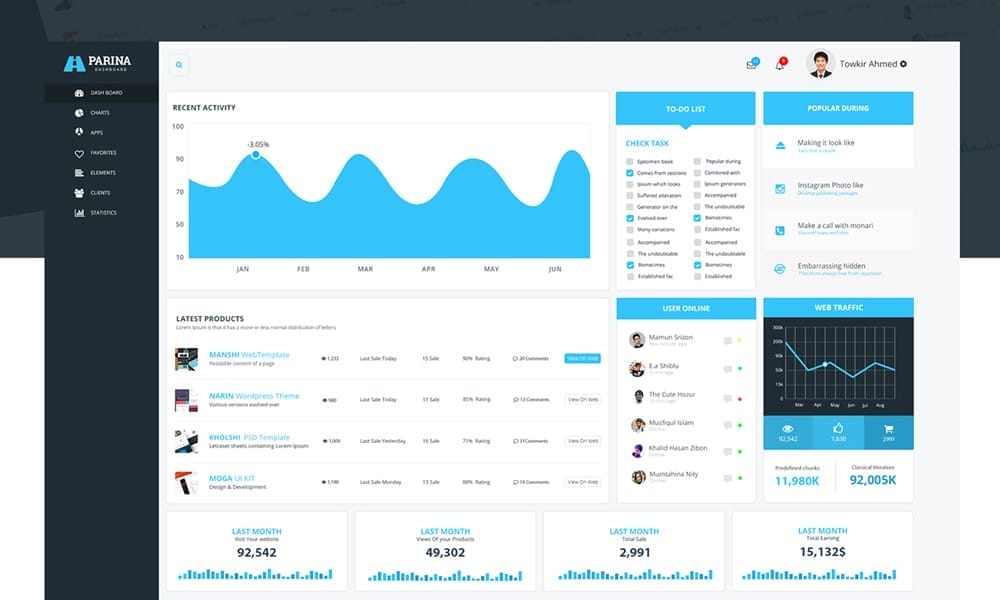The image size is (1000, 600).
Task: Open the Charts sidebar menu item
Action: (x=99, y=113)
